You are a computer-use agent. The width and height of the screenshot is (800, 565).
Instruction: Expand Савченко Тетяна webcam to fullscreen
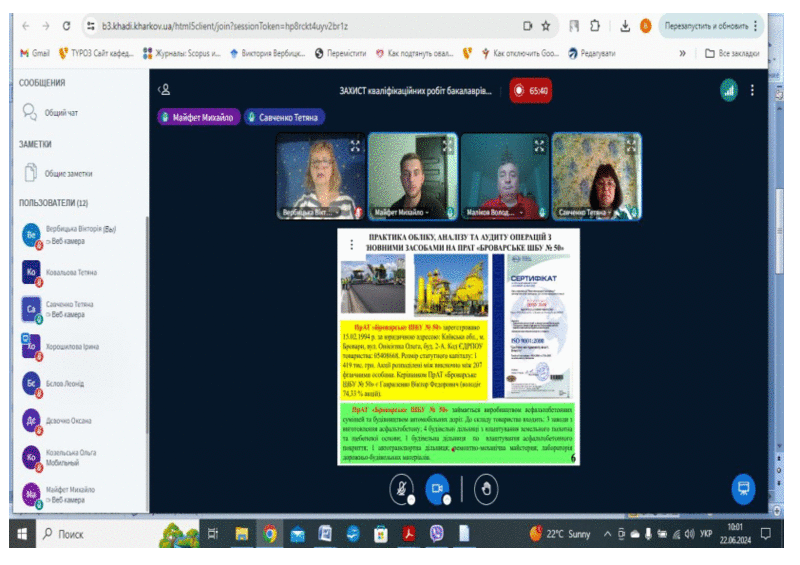tap(631, 146)
